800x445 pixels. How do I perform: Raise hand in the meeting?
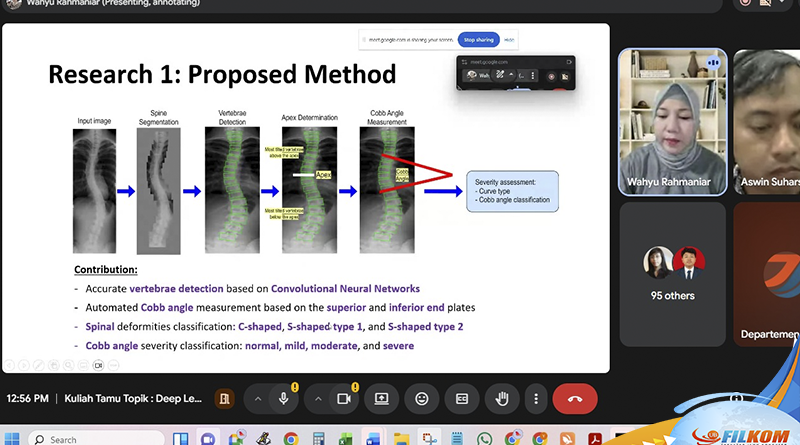tap(502, 399)
